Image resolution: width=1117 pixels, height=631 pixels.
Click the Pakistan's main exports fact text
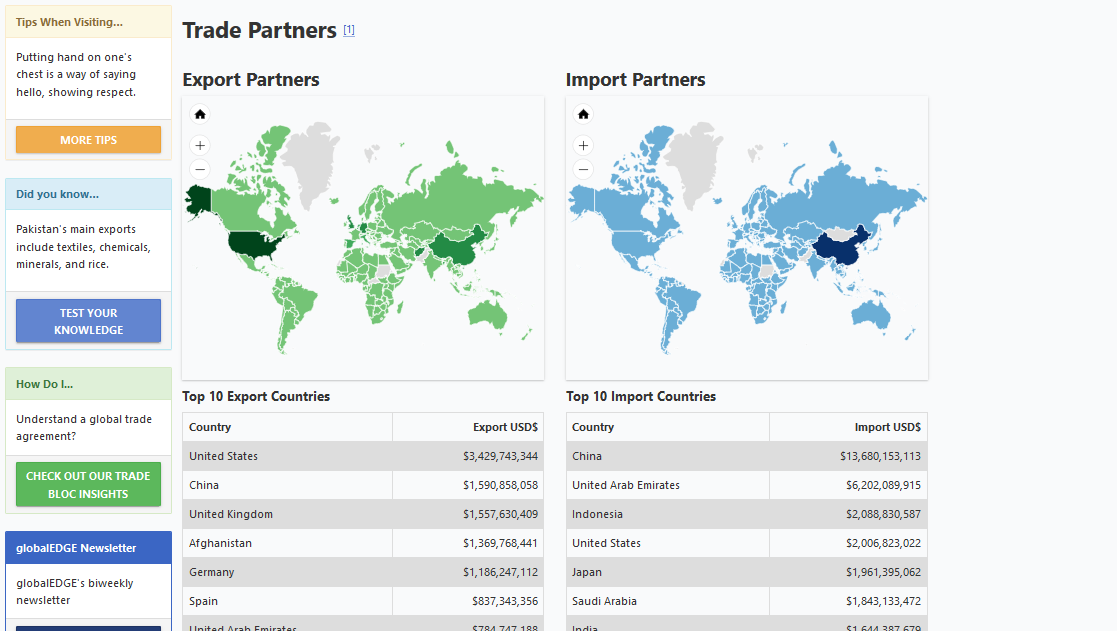tap(83, 247)
